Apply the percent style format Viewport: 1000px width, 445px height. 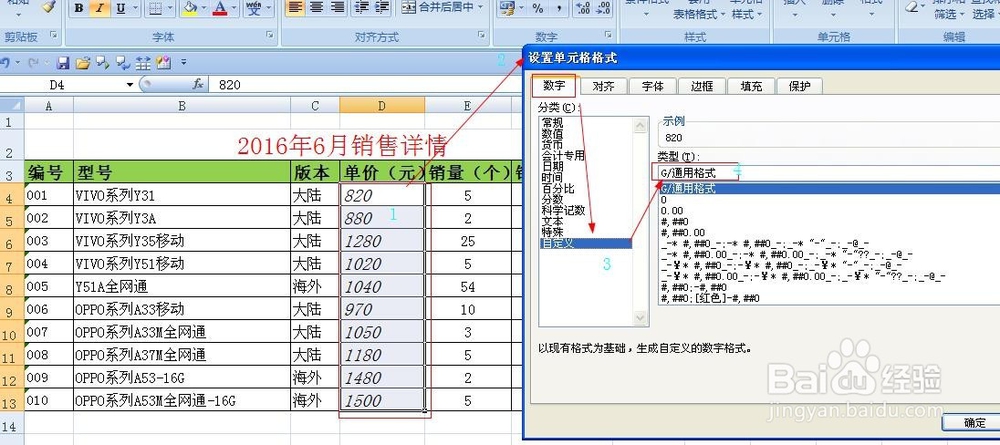(538, 8)
